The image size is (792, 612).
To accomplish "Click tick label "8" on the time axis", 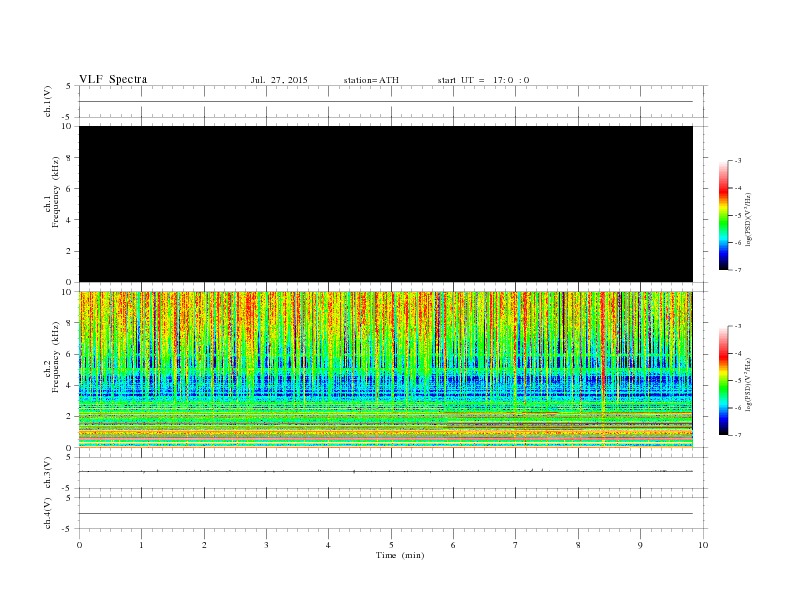I will click(x=578, y=545).
